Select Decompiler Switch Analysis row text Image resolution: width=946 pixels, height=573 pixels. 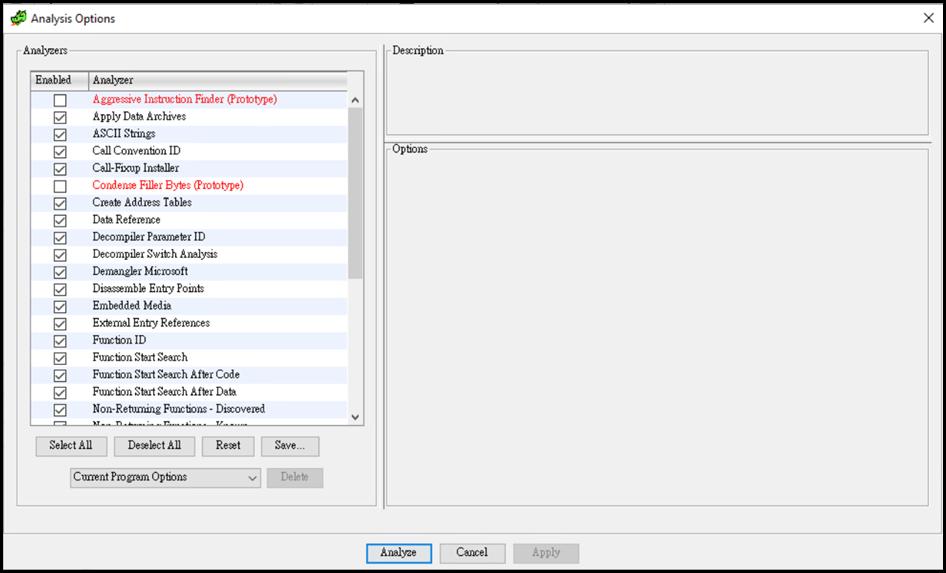point(155,254)
